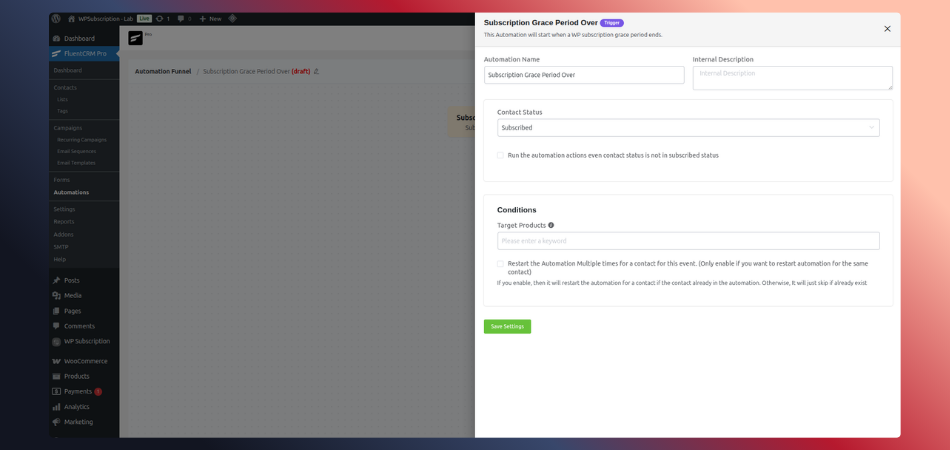The image size is (950, 450).
Task: Enable restart automation multiple times checkbox
Action: pyautogui.click(x=500, y=264)
